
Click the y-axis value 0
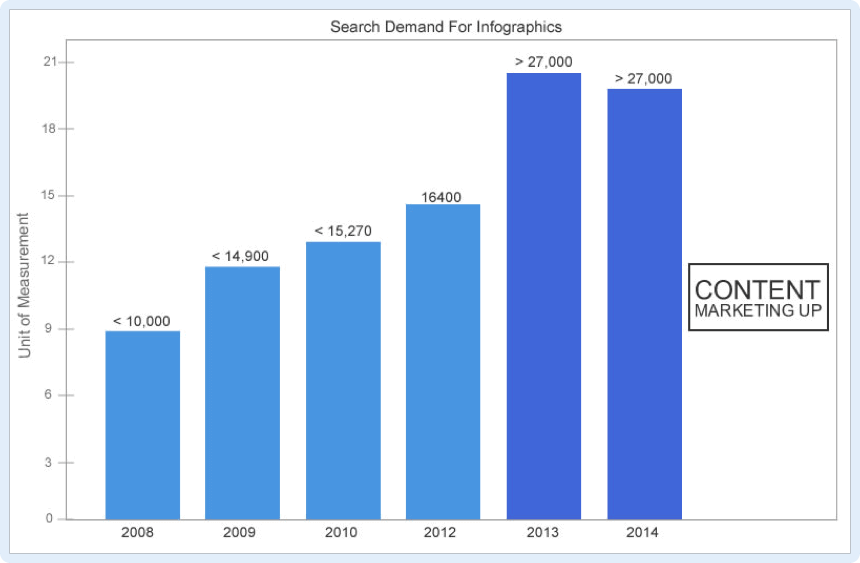[x=49, y=518]
